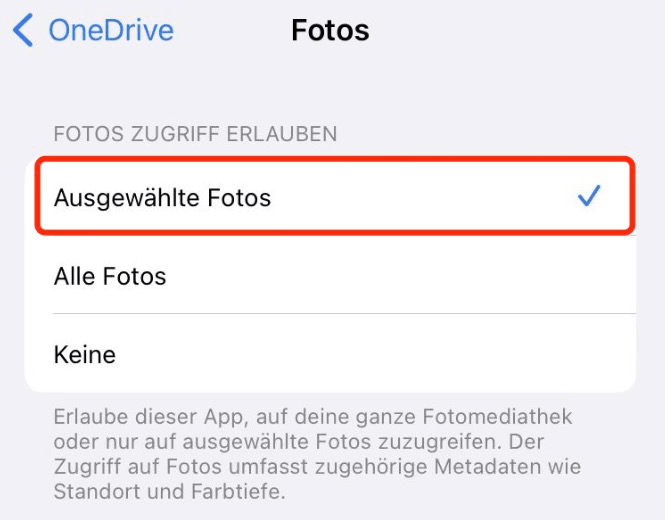Choose "Keine" to deny photo access
Image resolution: width=668 pixels, height=520 pixels.
[331, 353]
